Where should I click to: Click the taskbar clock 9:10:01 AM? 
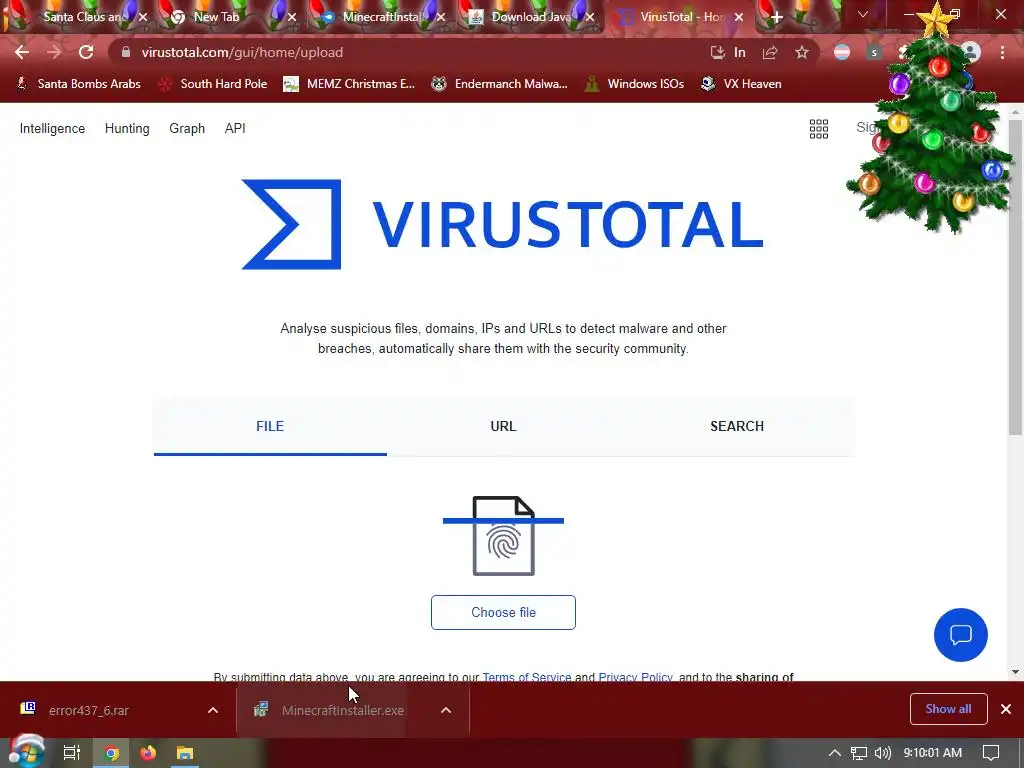pyautogui.click(x=933, y=753)
